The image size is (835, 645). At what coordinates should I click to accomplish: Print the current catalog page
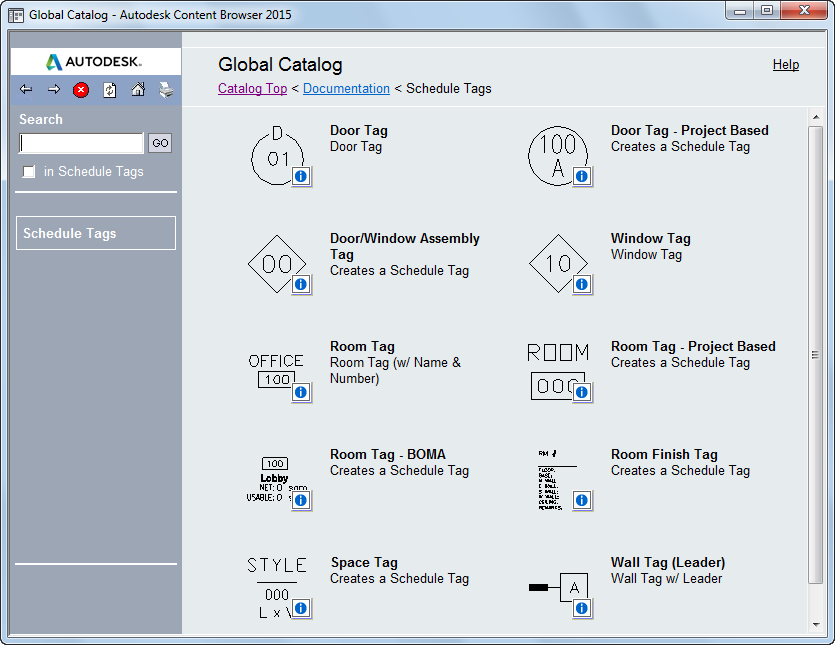(166, 89)
